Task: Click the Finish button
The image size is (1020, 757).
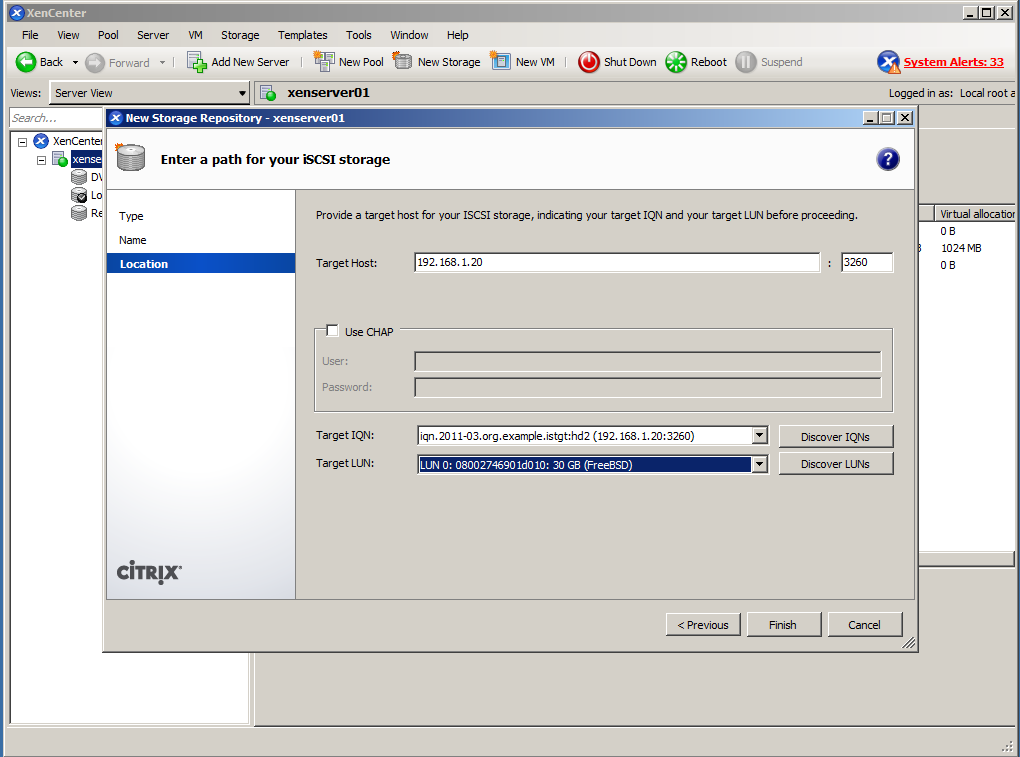Action: 783,625
